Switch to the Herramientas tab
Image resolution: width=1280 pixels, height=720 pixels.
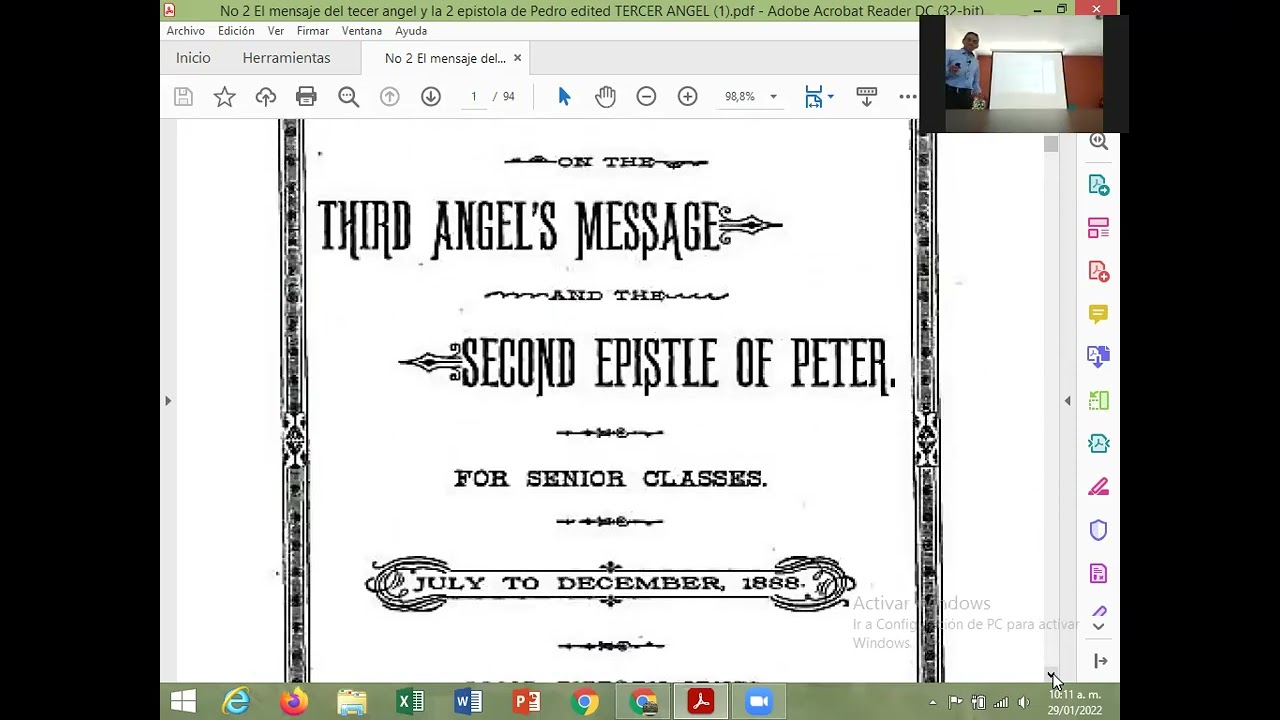pyautogui.click(x=286, y=58)
